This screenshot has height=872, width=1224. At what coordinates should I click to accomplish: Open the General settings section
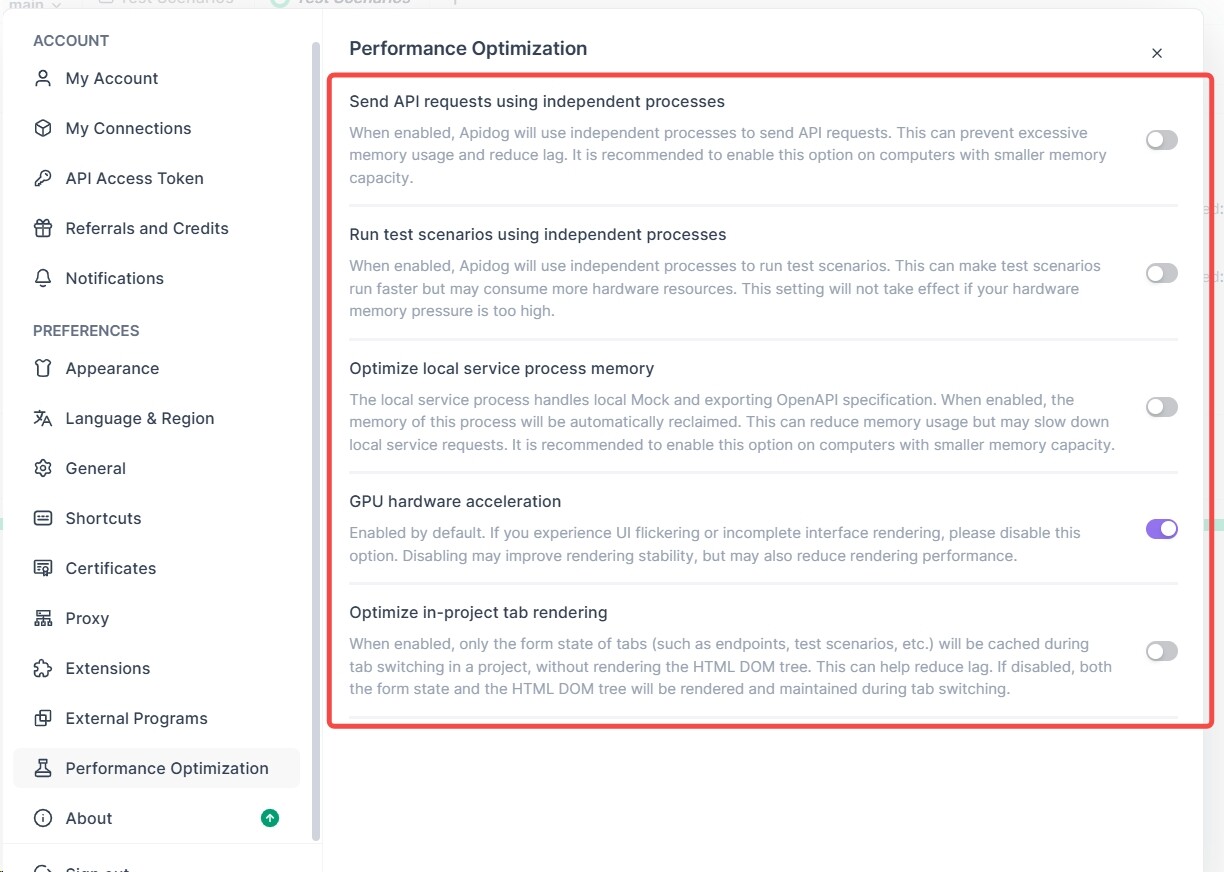point(95,468)
